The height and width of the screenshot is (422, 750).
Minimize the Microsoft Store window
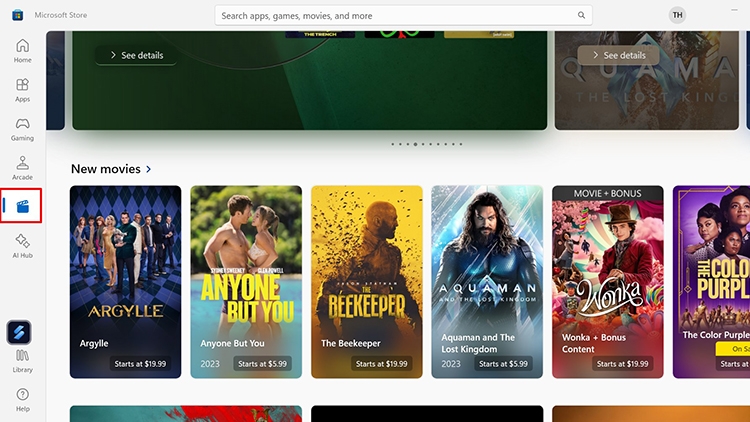734,10
